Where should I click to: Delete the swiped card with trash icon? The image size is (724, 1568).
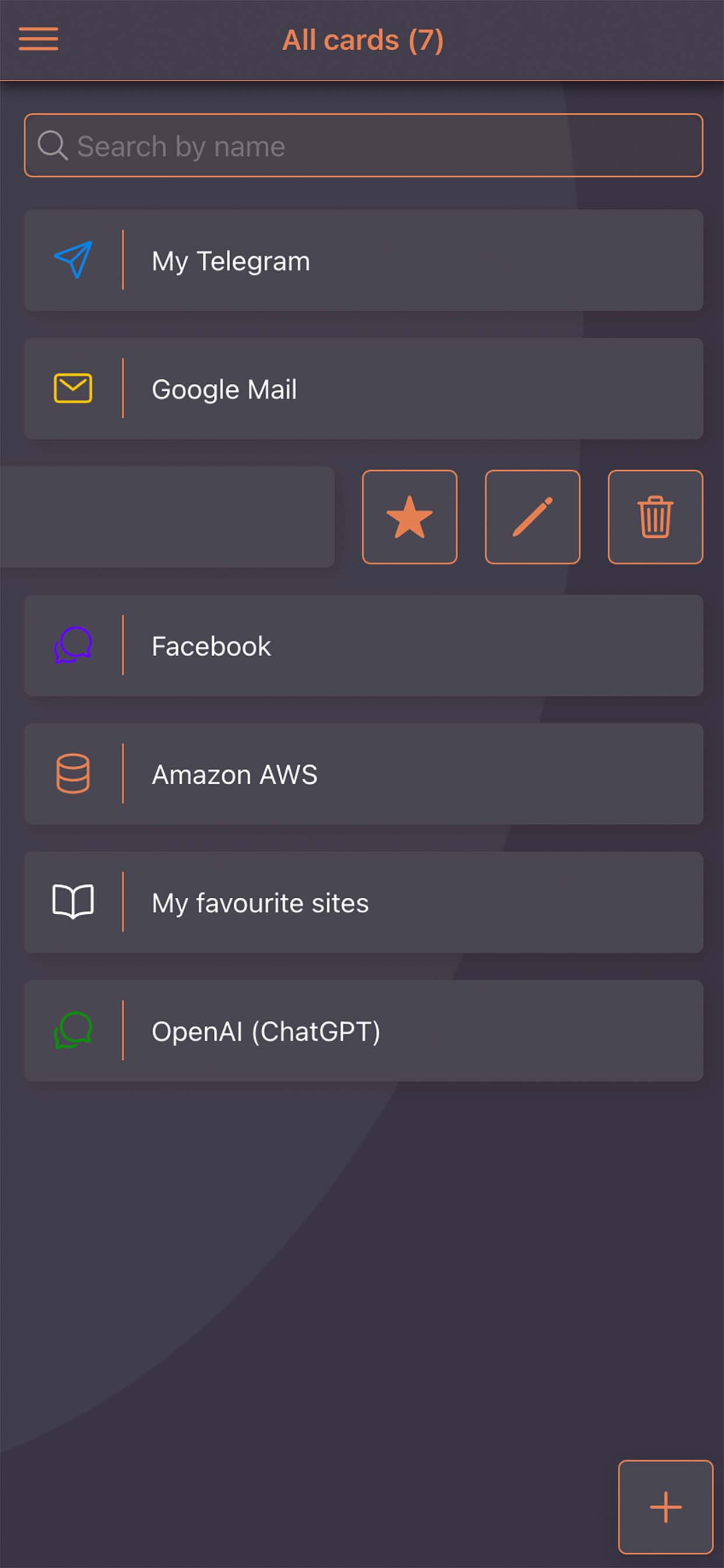[655, 517]
